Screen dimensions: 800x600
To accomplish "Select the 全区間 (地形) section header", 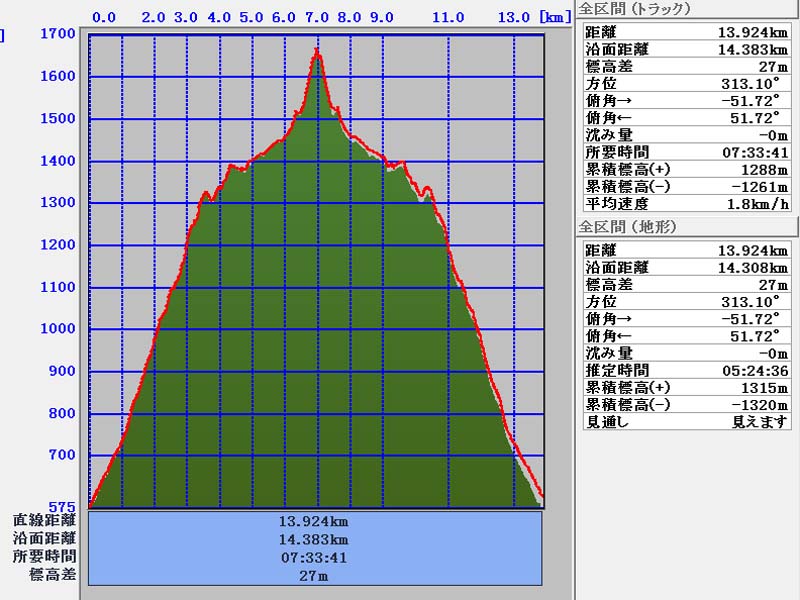I will click(628, 227).
